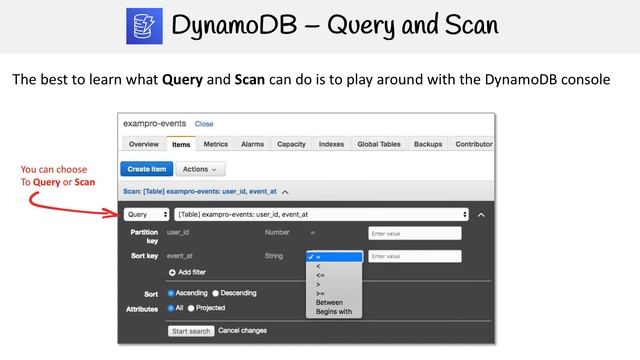The height and width of the screenshot is (360, 640).
Task: Open the Capacity tab
Action: coord(291,144)
